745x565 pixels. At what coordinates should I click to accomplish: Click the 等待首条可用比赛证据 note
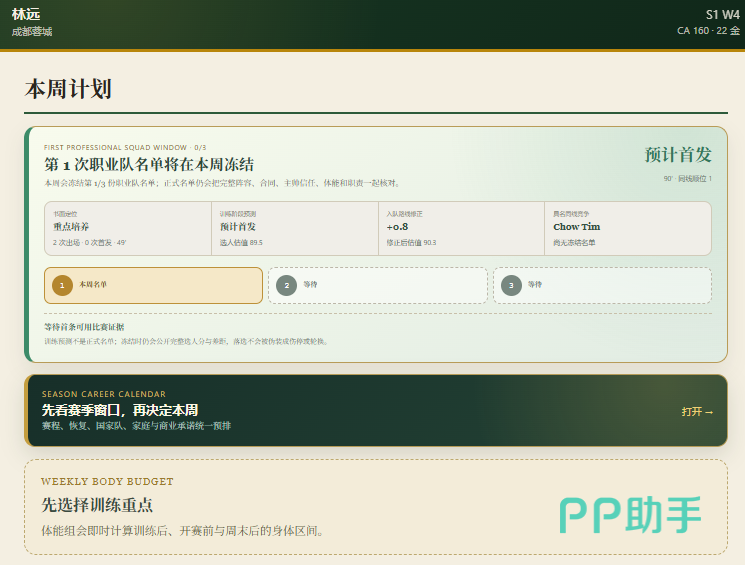[84, 327]
